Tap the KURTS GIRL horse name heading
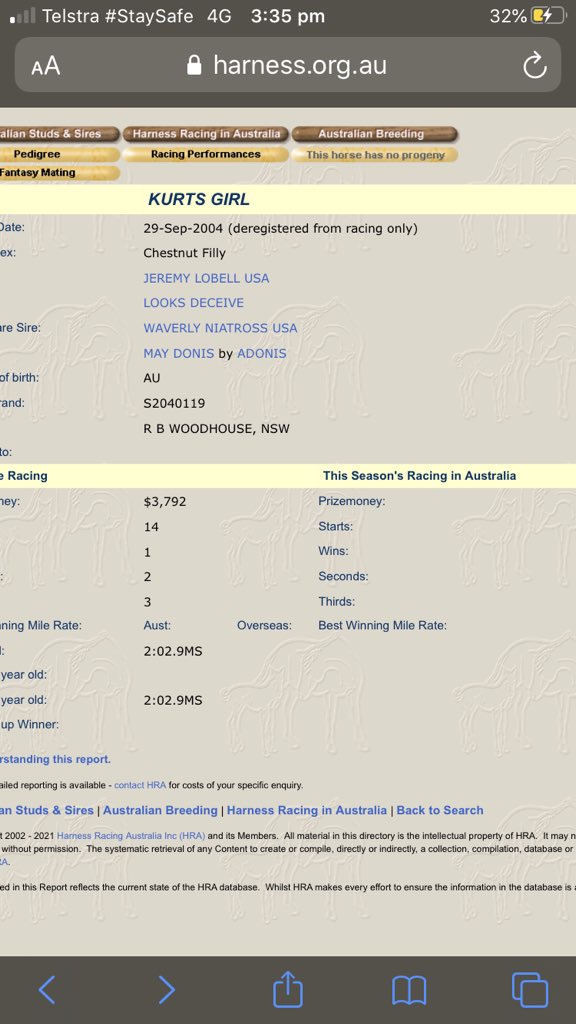The image size is (576, 1024). coord(199,199)
